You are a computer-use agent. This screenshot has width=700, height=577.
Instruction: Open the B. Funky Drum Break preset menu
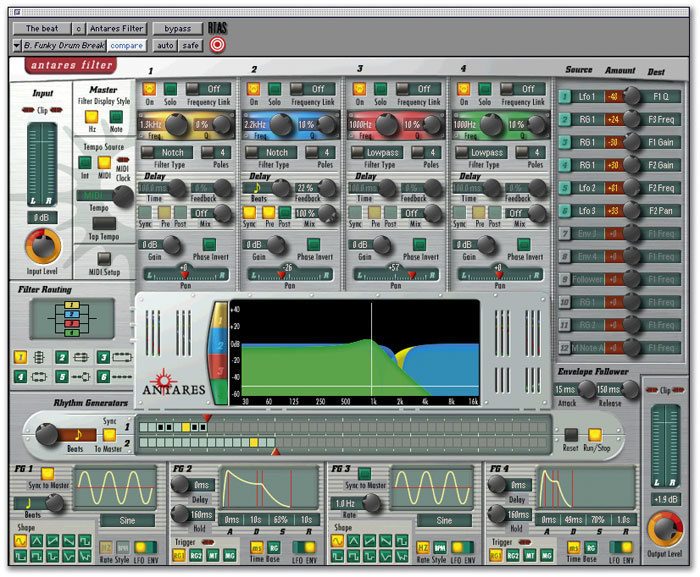[63, 45]
